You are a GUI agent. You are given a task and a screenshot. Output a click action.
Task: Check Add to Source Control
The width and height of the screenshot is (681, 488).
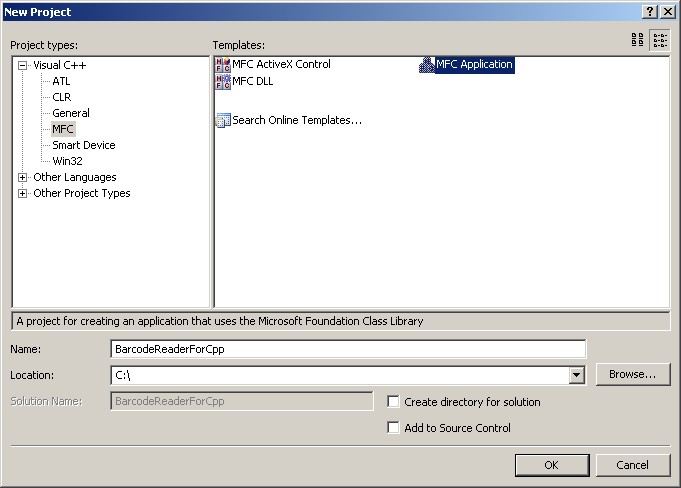(x=394, y=428)
